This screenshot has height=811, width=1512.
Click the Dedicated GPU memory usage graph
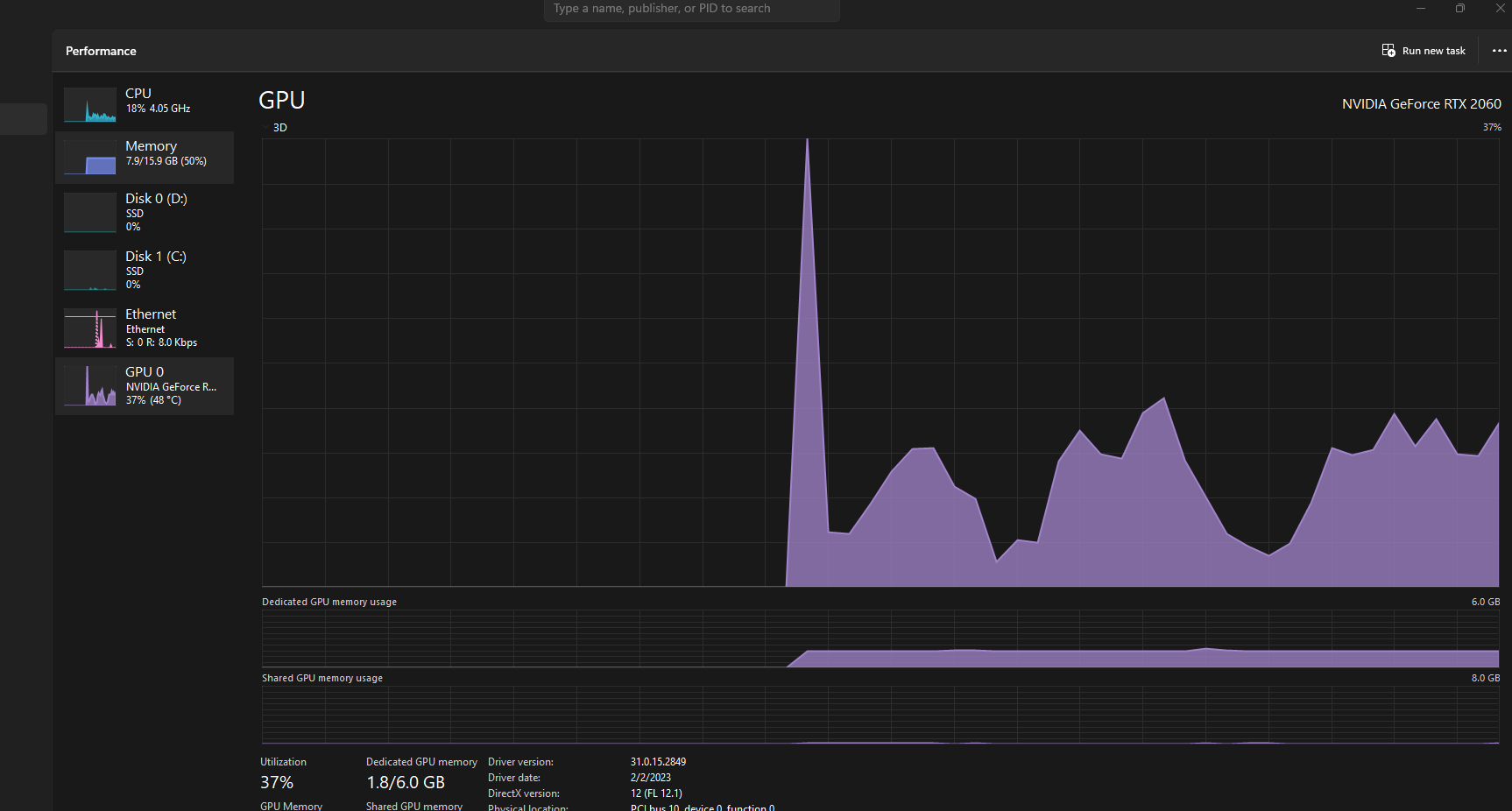click(x=880, y=638)
